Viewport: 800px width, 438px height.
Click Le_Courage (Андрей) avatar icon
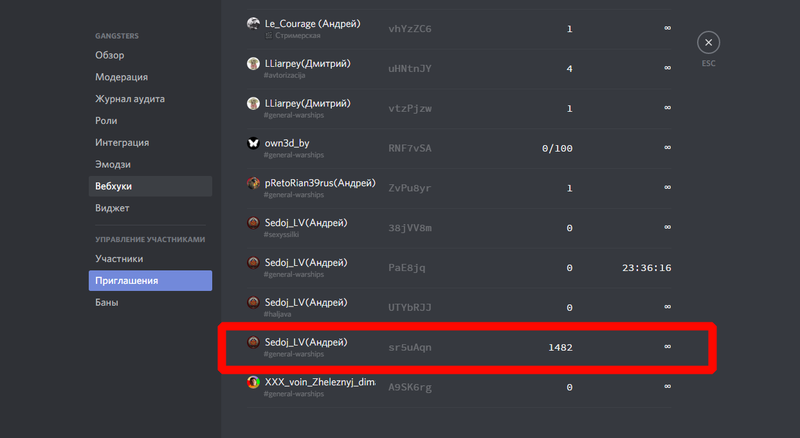click(x=253, y=23)
